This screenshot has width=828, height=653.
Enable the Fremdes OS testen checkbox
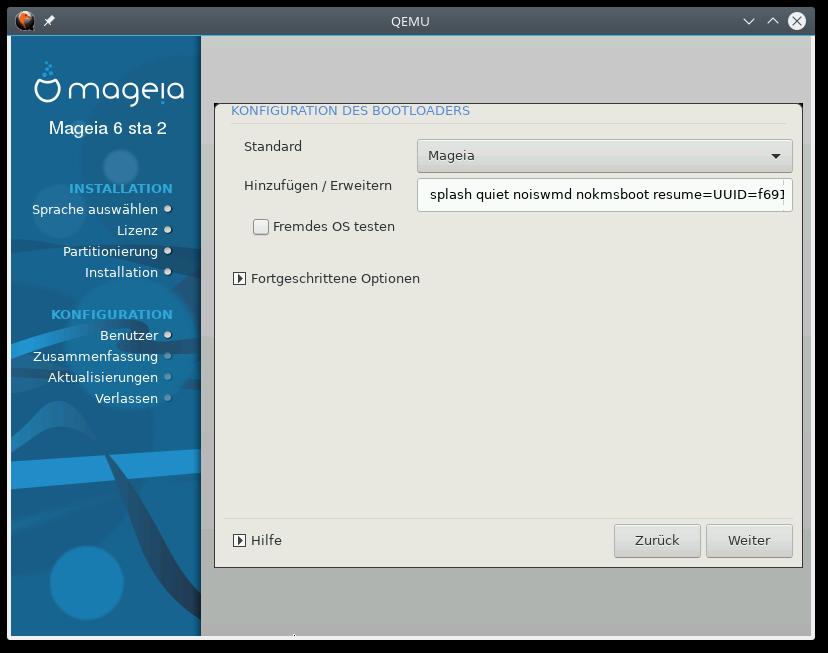click(x=261, y=227)
